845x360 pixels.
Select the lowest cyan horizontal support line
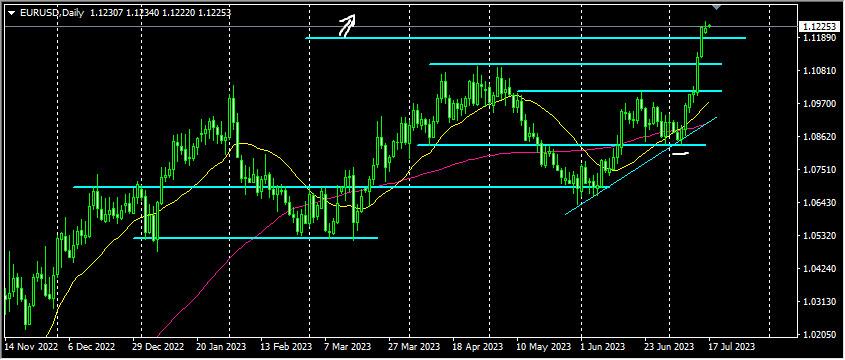(255, 238)
